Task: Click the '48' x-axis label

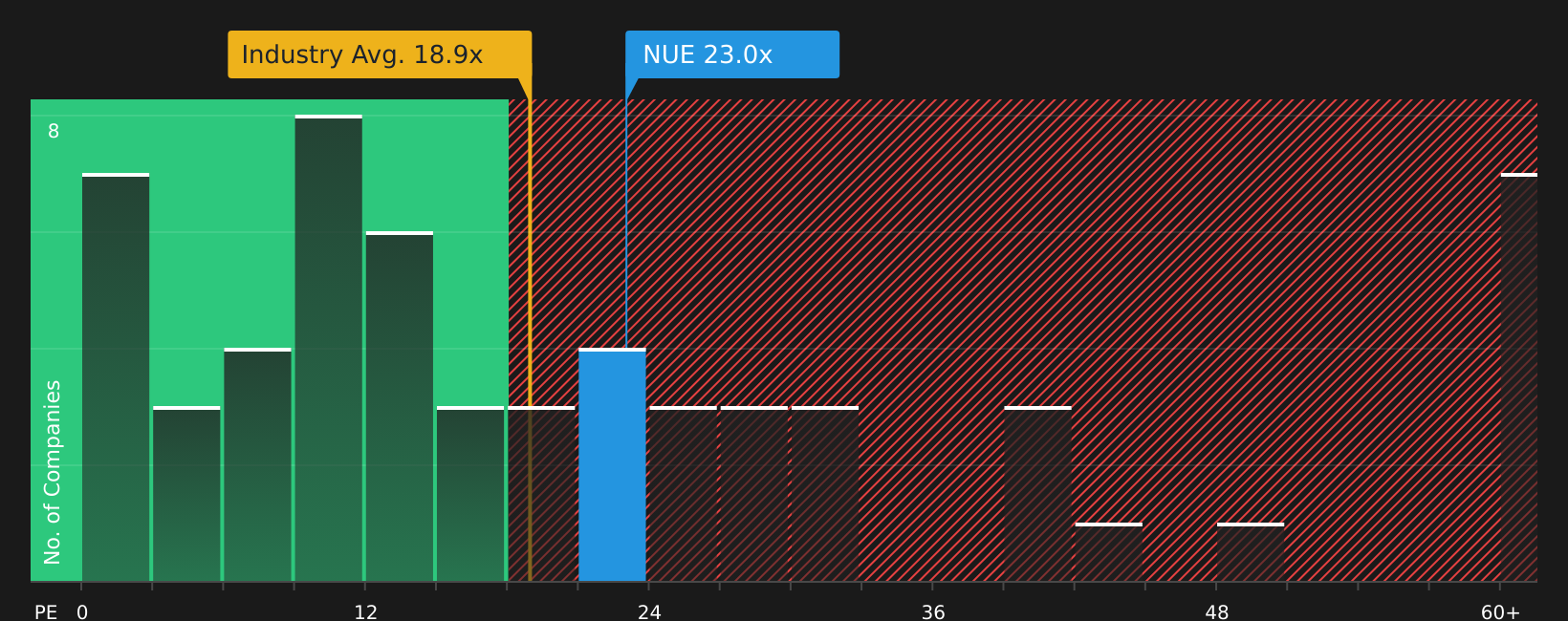Action: coord(1216,612)
